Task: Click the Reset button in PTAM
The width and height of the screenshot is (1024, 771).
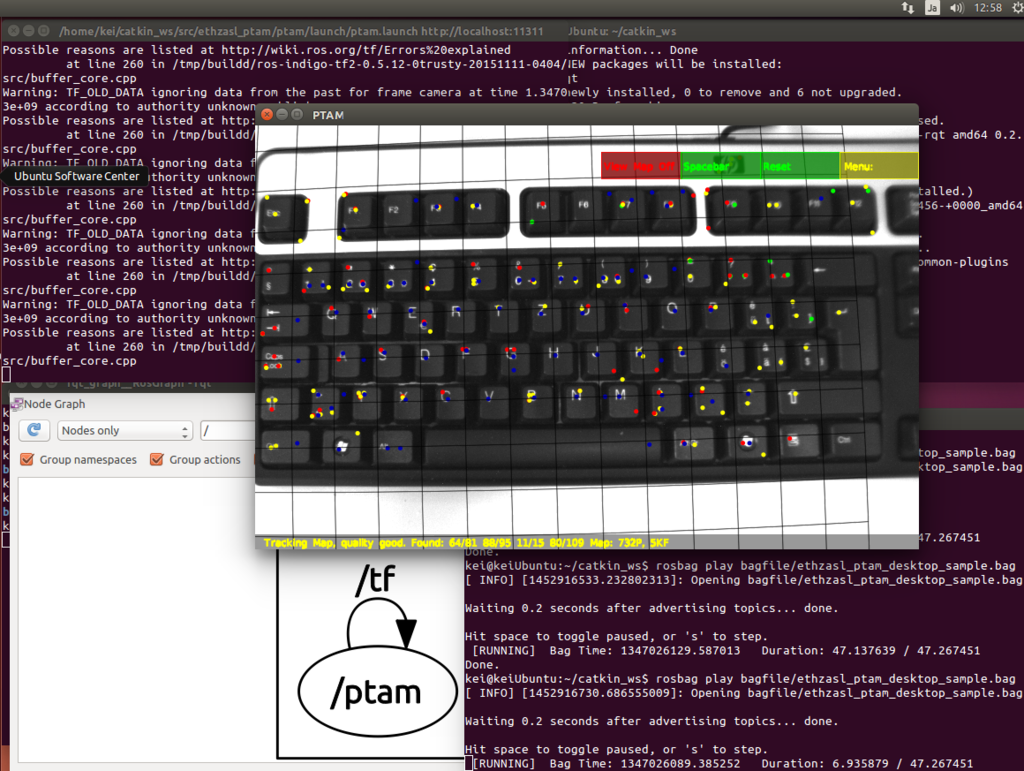Action: coord(799,166)
